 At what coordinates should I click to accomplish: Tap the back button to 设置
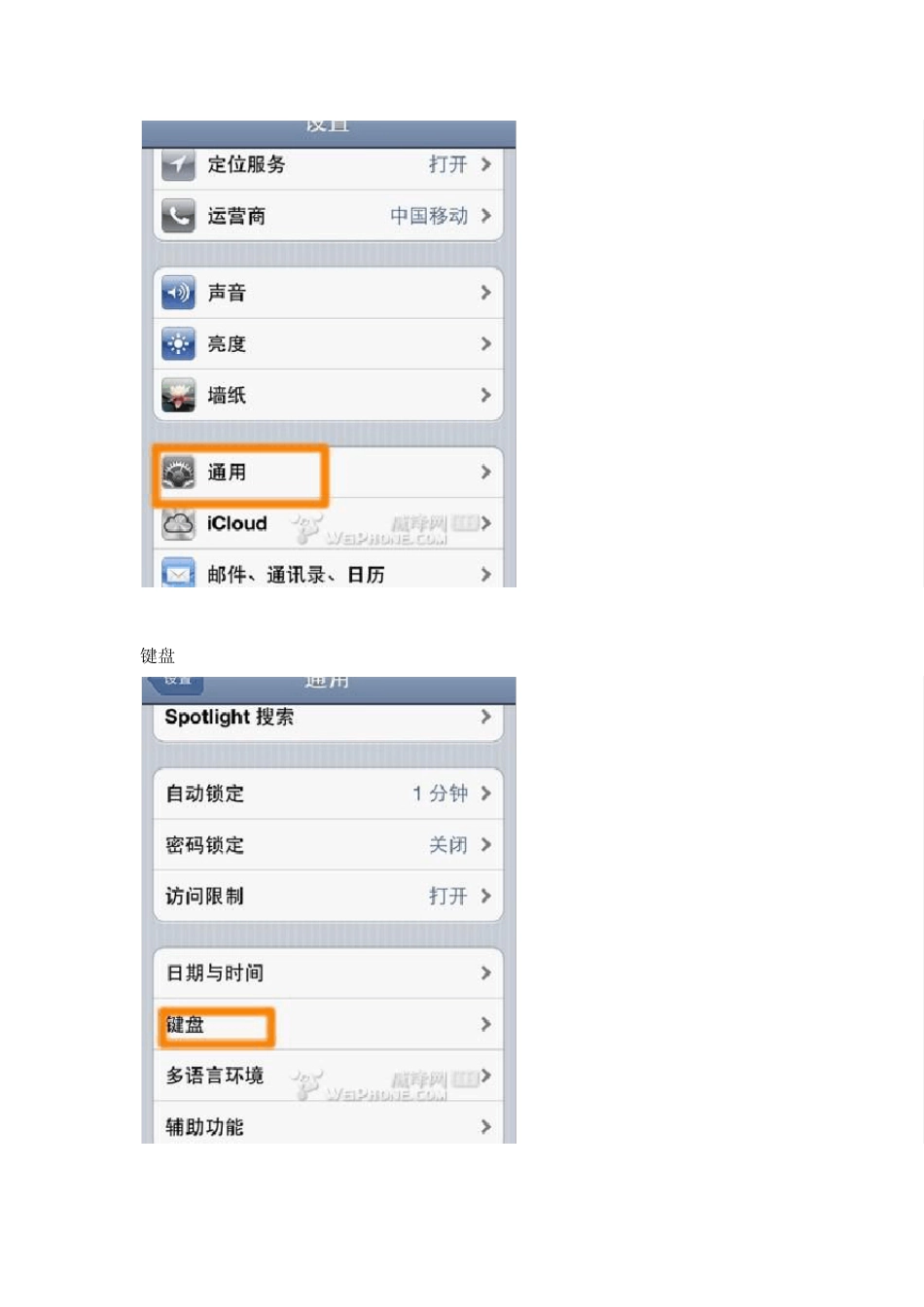175,684
